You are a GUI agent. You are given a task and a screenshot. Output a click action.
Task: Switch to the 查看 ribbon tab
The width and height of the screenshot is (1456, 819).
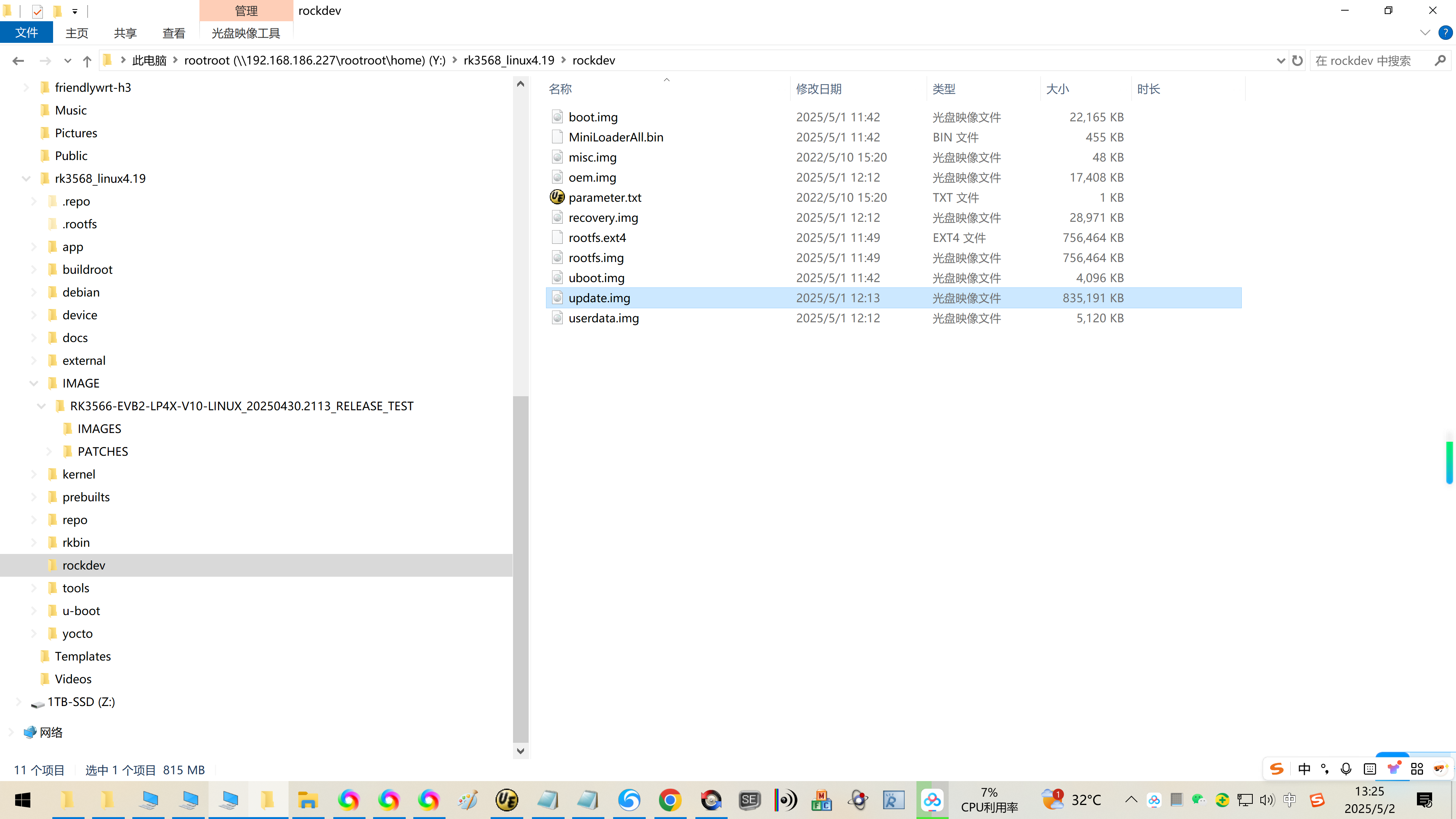[174, 33]
